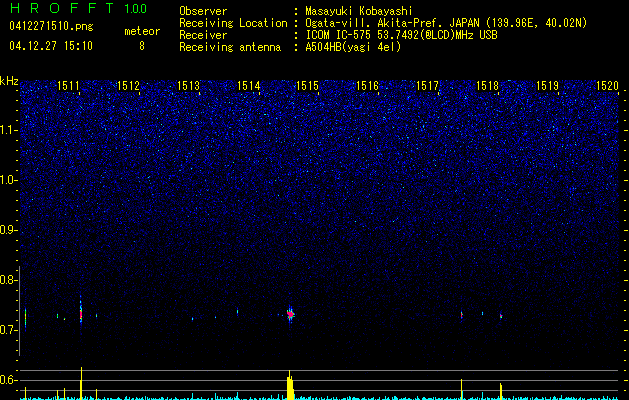Click the 0.6 kHz axis label
This screenshot has height=400, width=629.
9,380
